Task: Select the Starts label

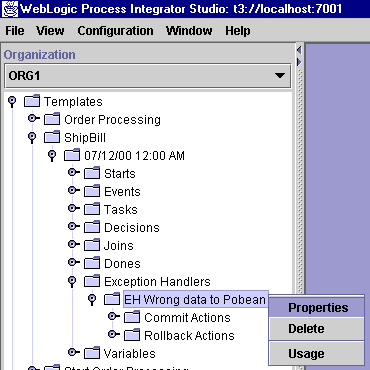Action: [x=120, y=173]
